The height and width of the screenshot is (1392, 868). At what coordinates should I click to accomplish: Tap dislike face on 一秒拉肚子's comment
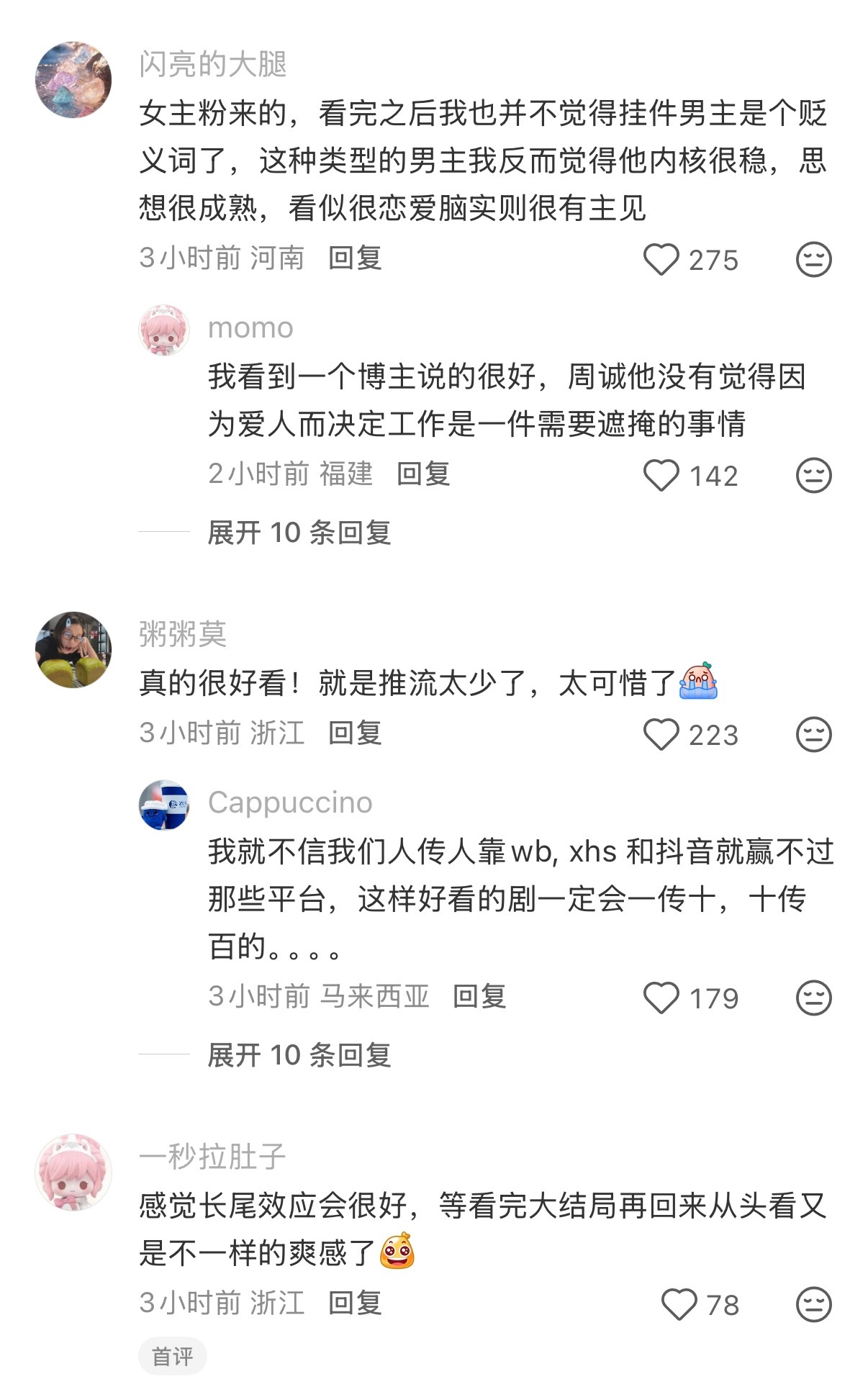click(x=814, y=1305)
